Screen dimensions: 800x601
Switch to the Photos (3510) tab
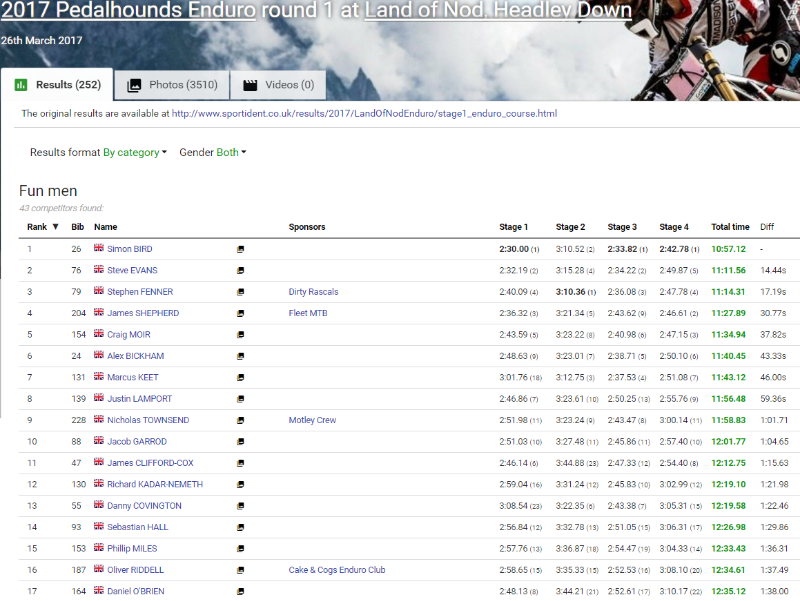click(x=172, y=85)
